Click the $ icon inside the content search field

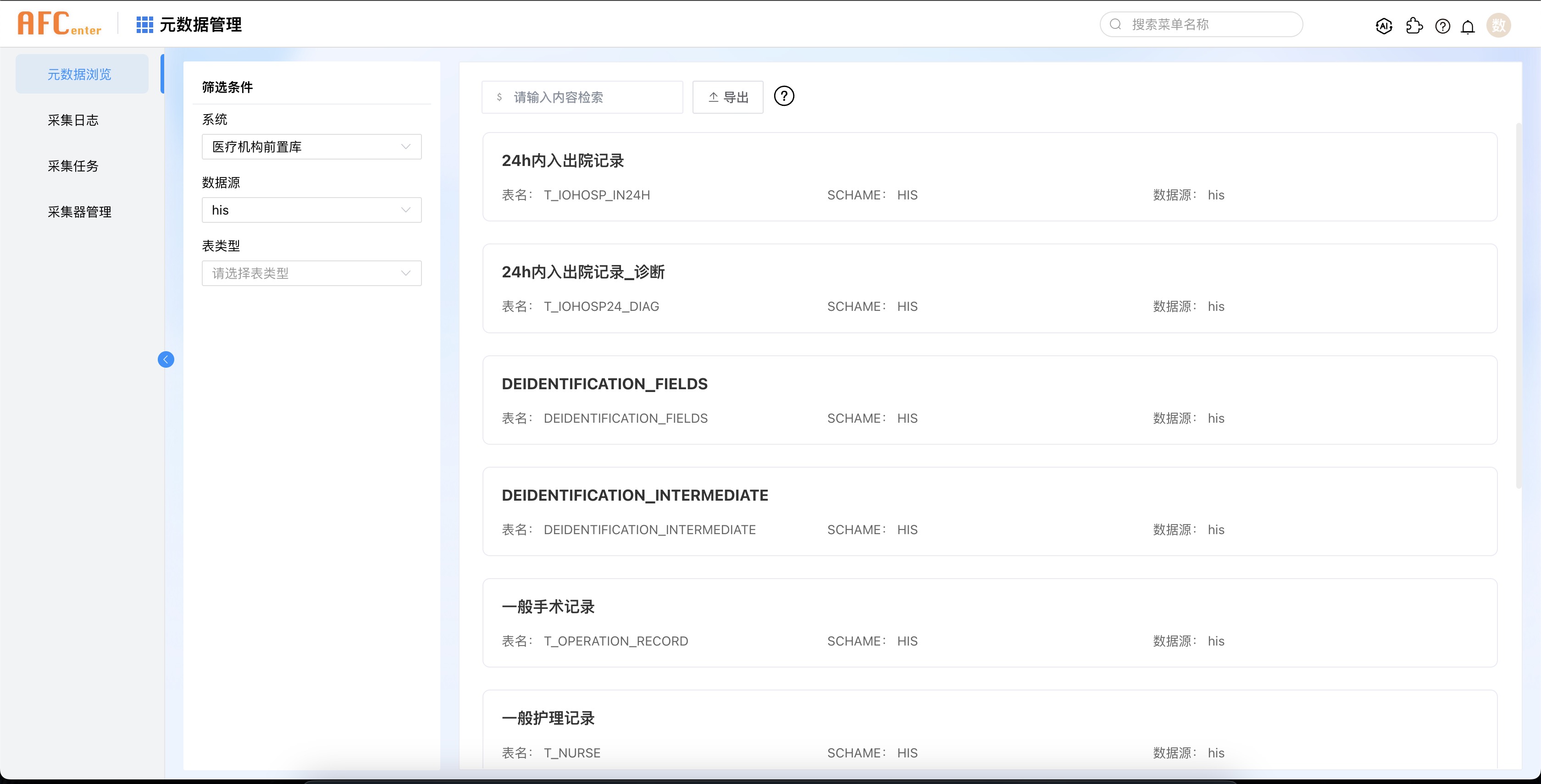(x=499, y=97)
